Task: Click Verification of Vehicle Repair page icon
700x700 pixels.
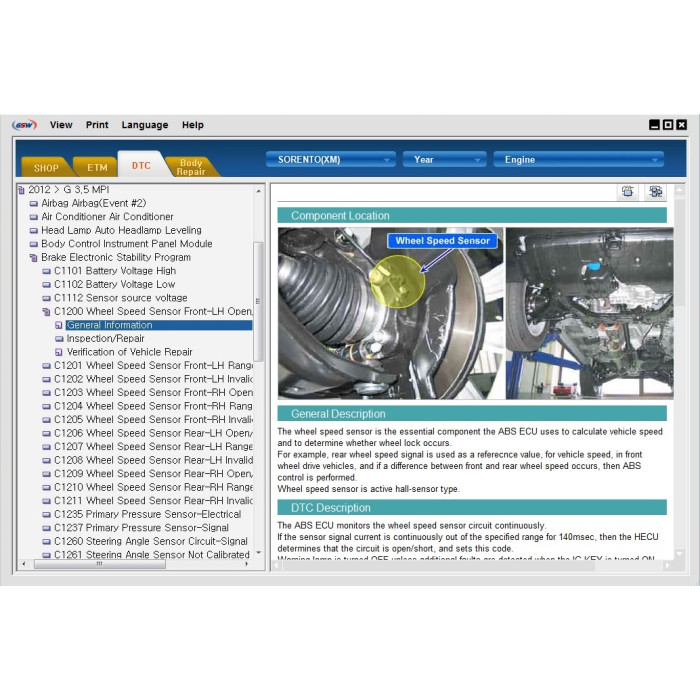Action: pyautogui.click(x=59, y=352)
